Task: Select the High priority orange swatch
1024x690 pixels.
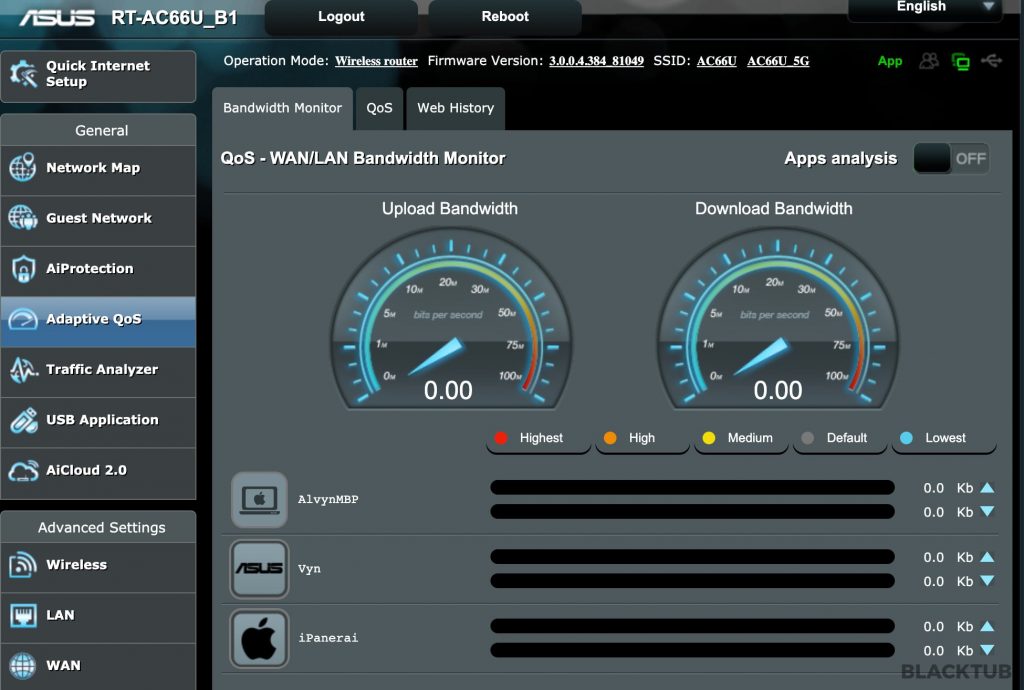Action: click(610, 438)
